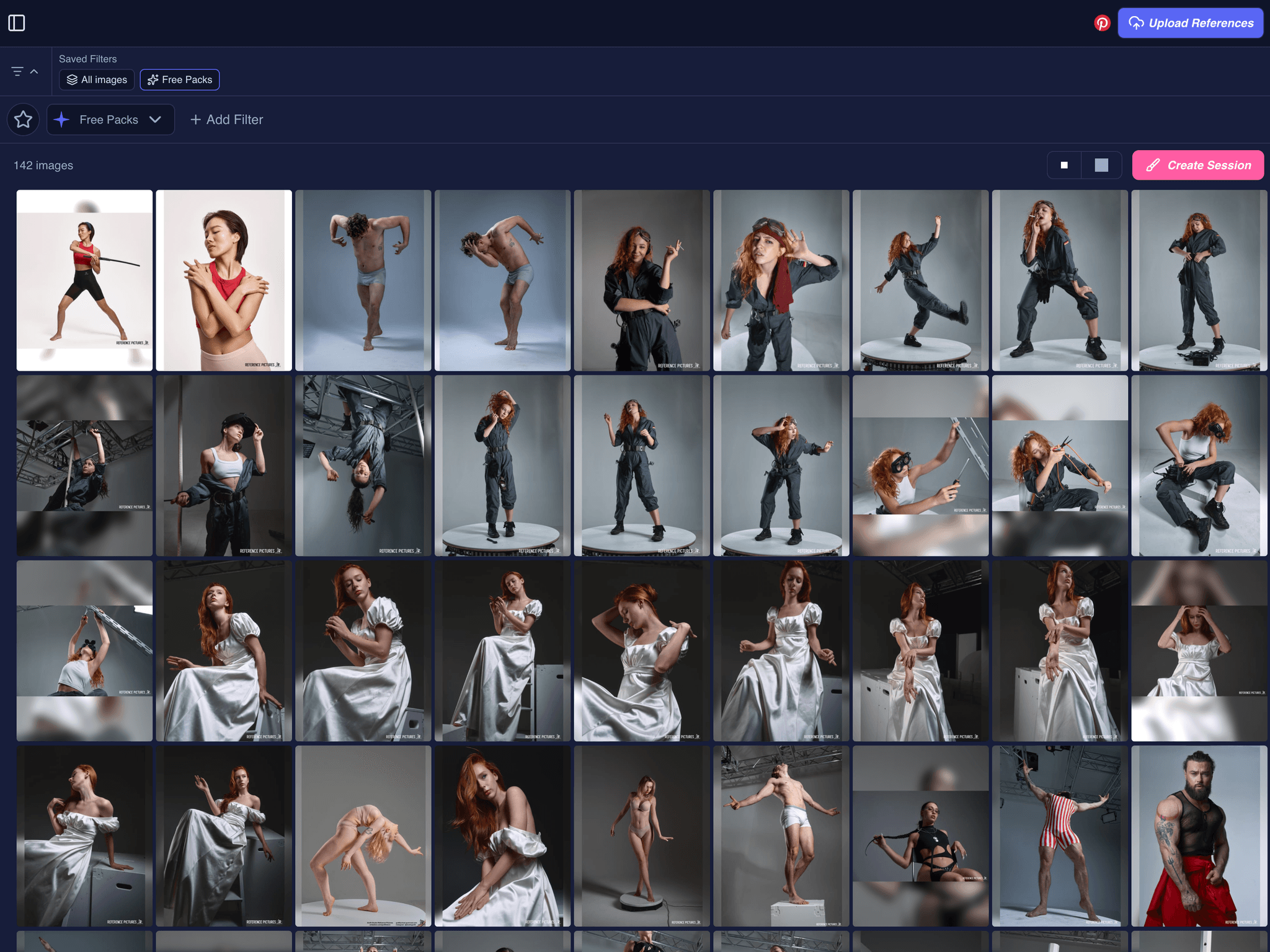Expand the Free Packs filter selector
The image size is (1270, 952).
pos(109,120)
